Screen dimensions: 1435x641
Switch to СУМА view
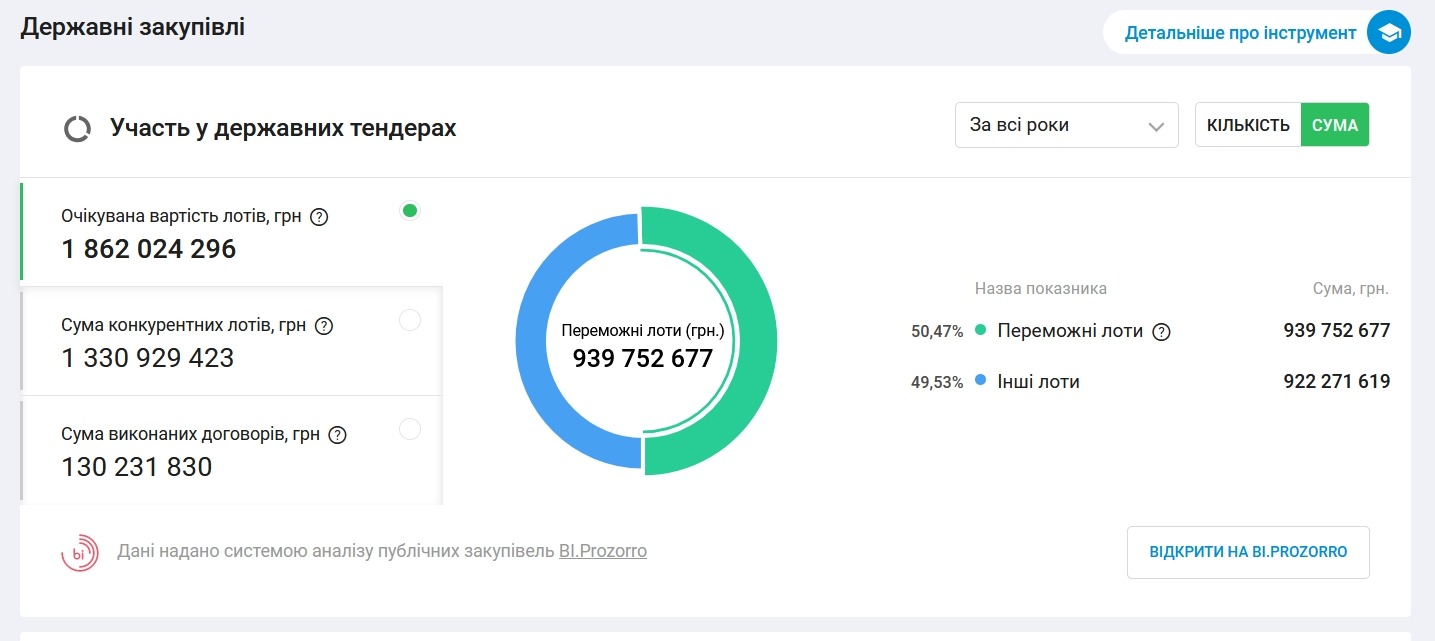coord(1335,125)
